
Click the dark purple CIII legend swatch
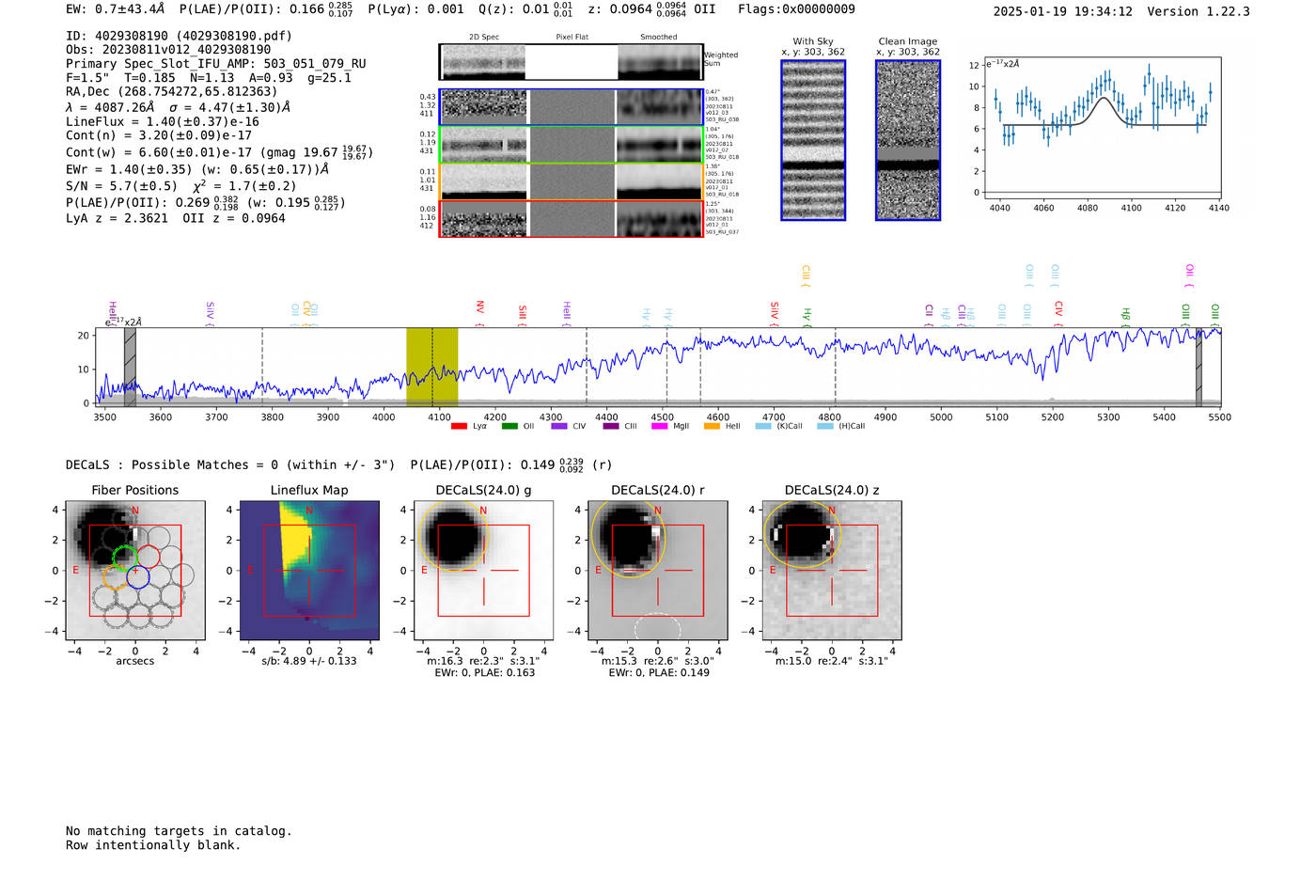[611, 426]
